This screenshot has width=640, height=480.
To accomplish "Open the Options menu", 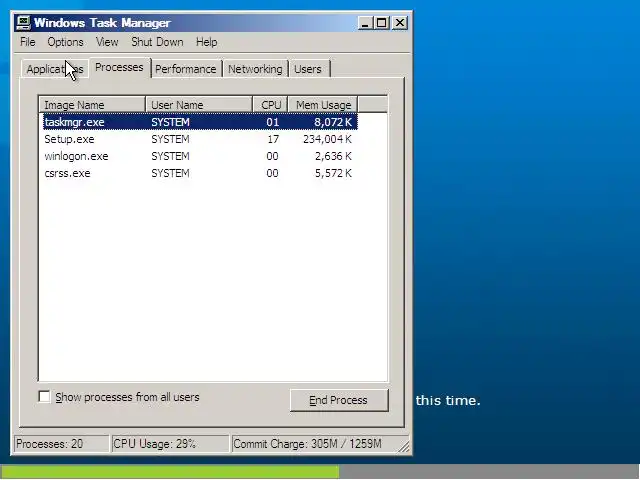I will coord(65,42).
